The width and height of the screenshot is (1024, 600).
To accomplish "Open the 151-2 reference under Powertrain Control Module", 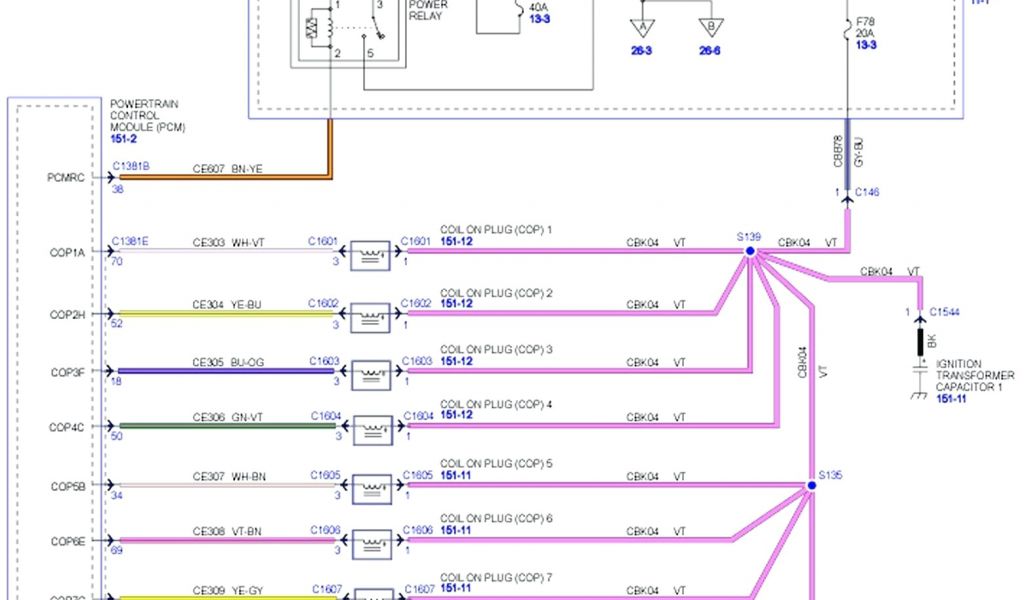I will pyautogui.click(x=125, y=139).
